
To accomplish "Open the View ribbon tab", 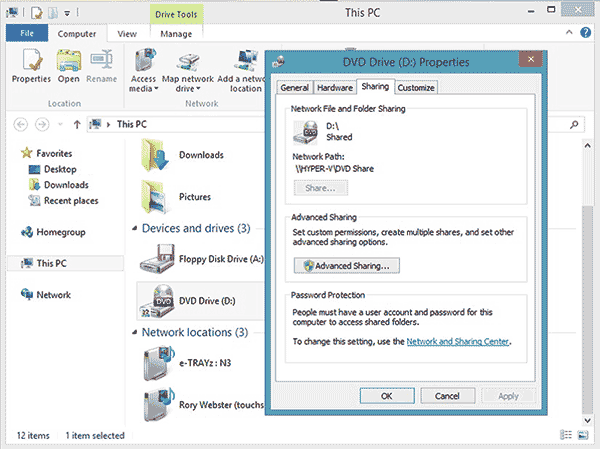I will pos(127,33).
